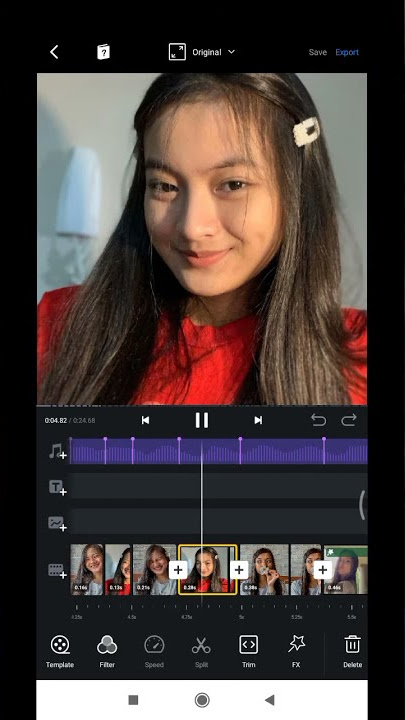This screenshot has width=405, height=720.
Task: Delete the selected clip
Action: 352,651
